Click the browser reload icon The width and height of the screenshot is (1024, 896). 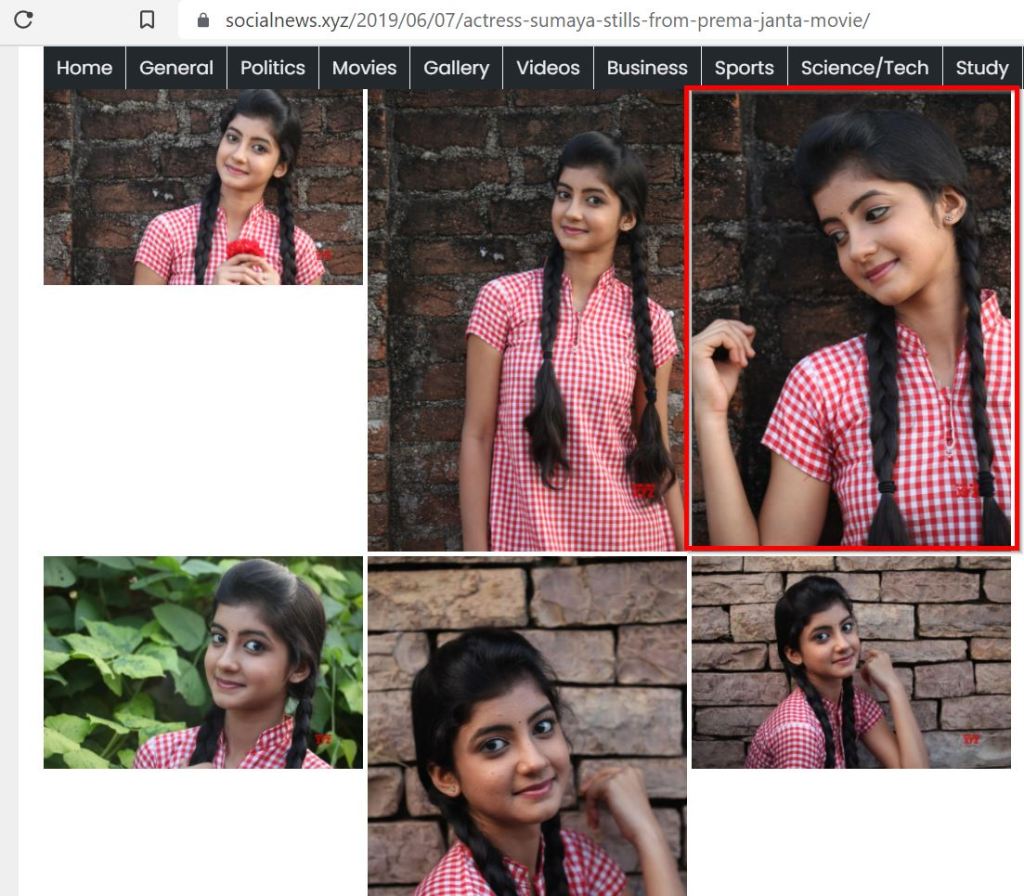point(23,20)
